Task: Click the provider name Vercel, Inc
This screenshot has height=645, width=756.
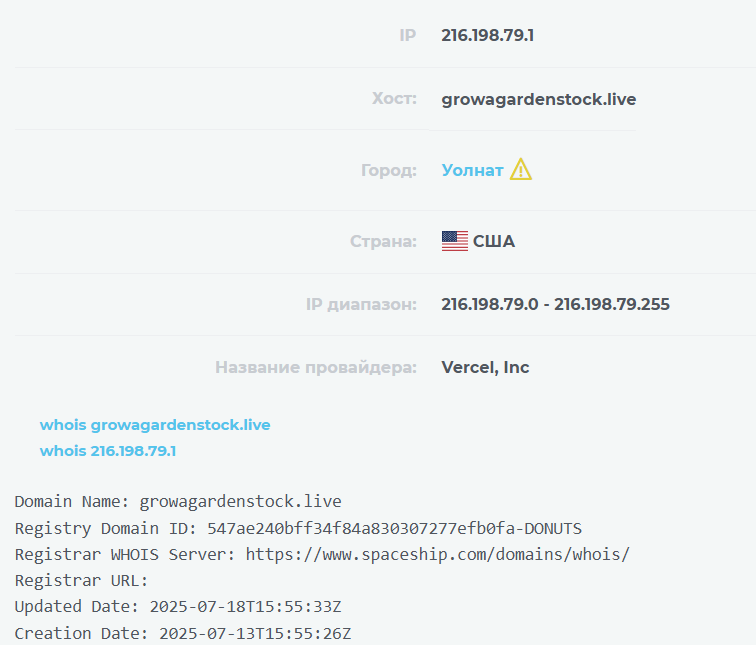Action: coord(485,367)
